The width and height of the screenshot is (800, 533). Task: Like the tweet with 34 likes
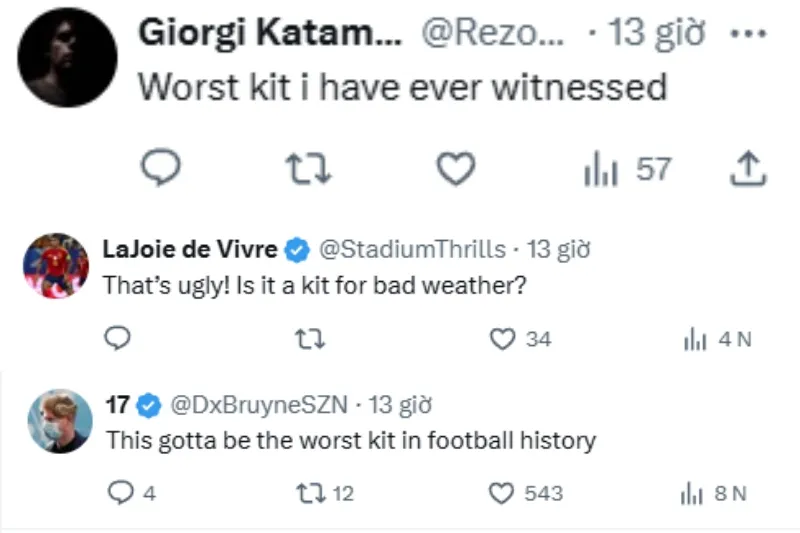click(x=520, y=339)
